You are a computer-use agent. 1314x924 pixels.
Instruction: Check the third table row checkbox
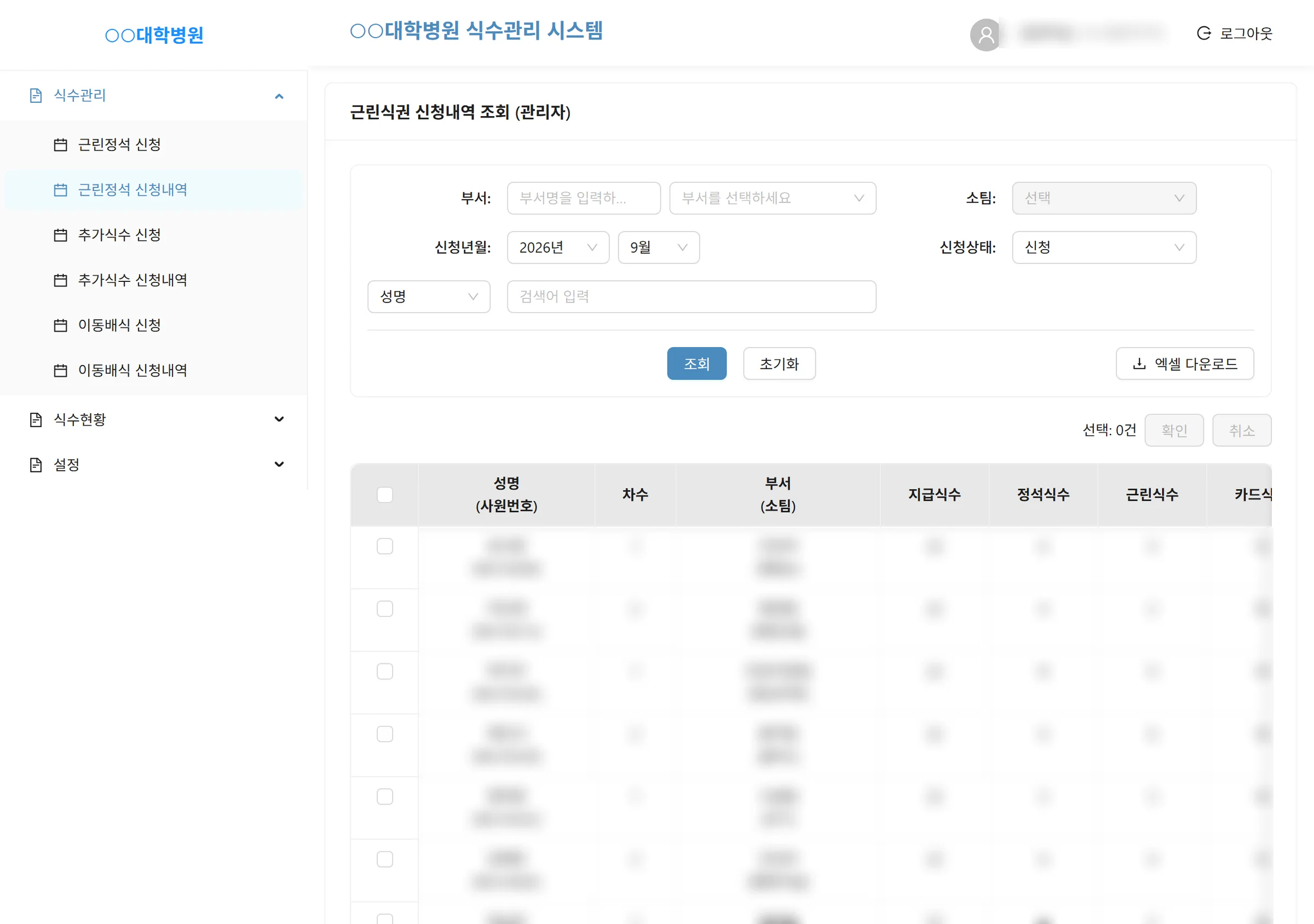385,672
